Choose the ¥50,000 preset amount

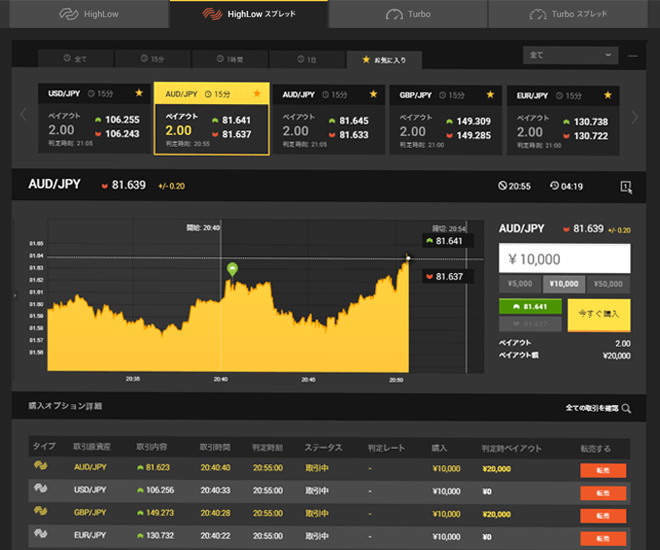tap(608, 284)
